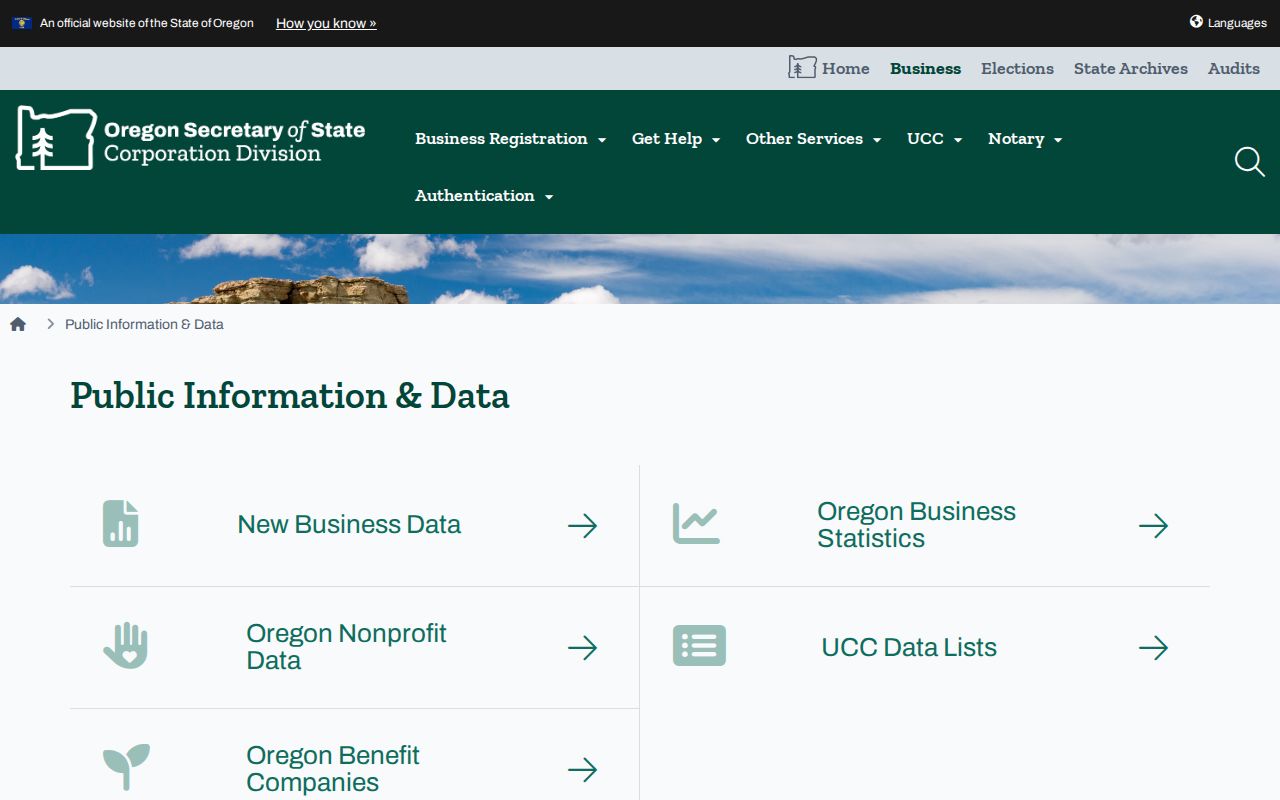
Task: Click the arrow beside Oregon Nonprofit Data
Action: [x=583, y=648]
